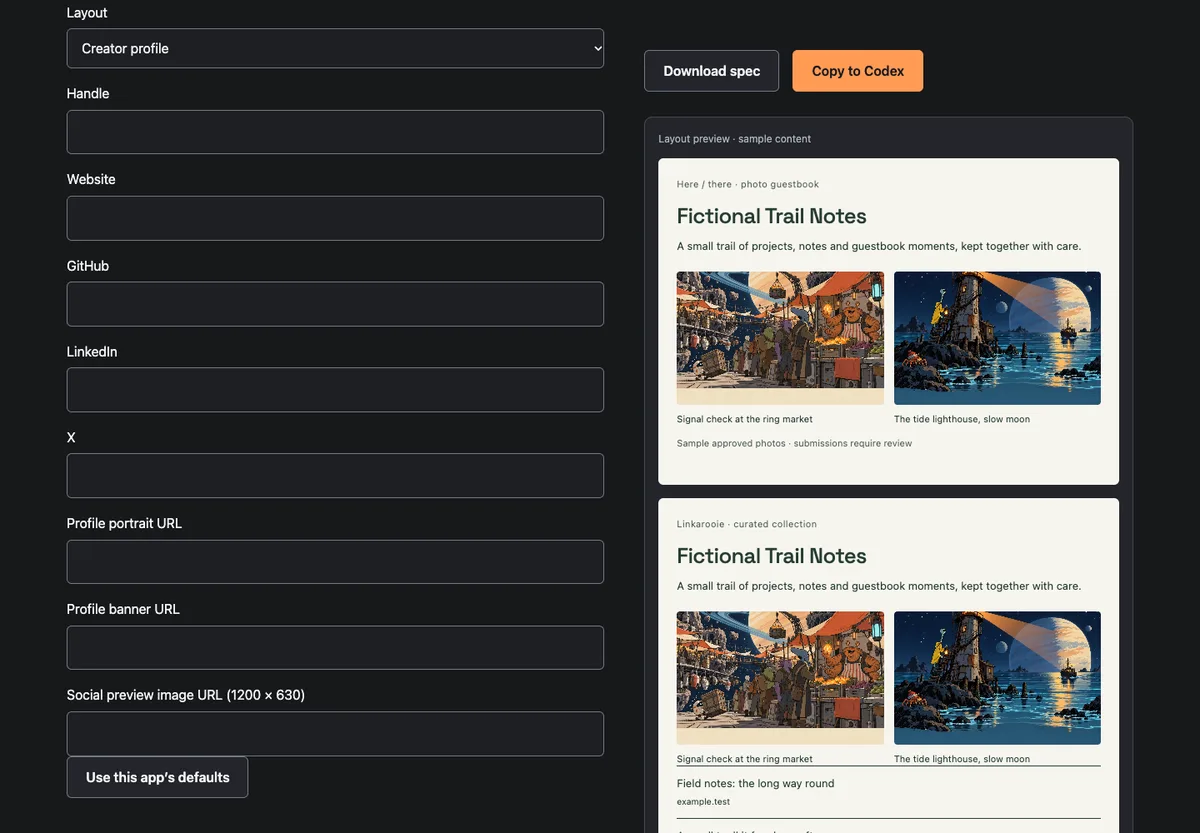Click the ring market image in photo guestbook card
The width and height of the screenshot is (1200, 833).
click(780, 338)
